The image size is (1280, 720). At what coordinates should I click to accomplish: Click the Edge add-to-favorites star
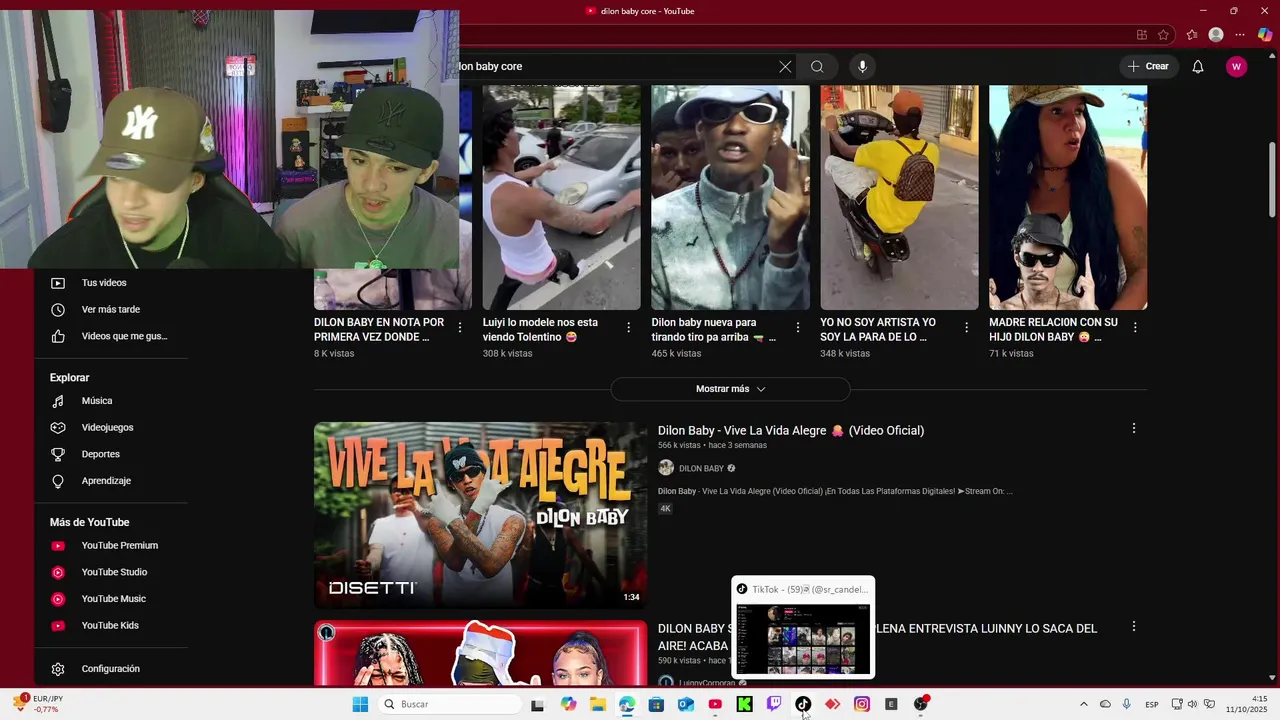point(1164,35)
